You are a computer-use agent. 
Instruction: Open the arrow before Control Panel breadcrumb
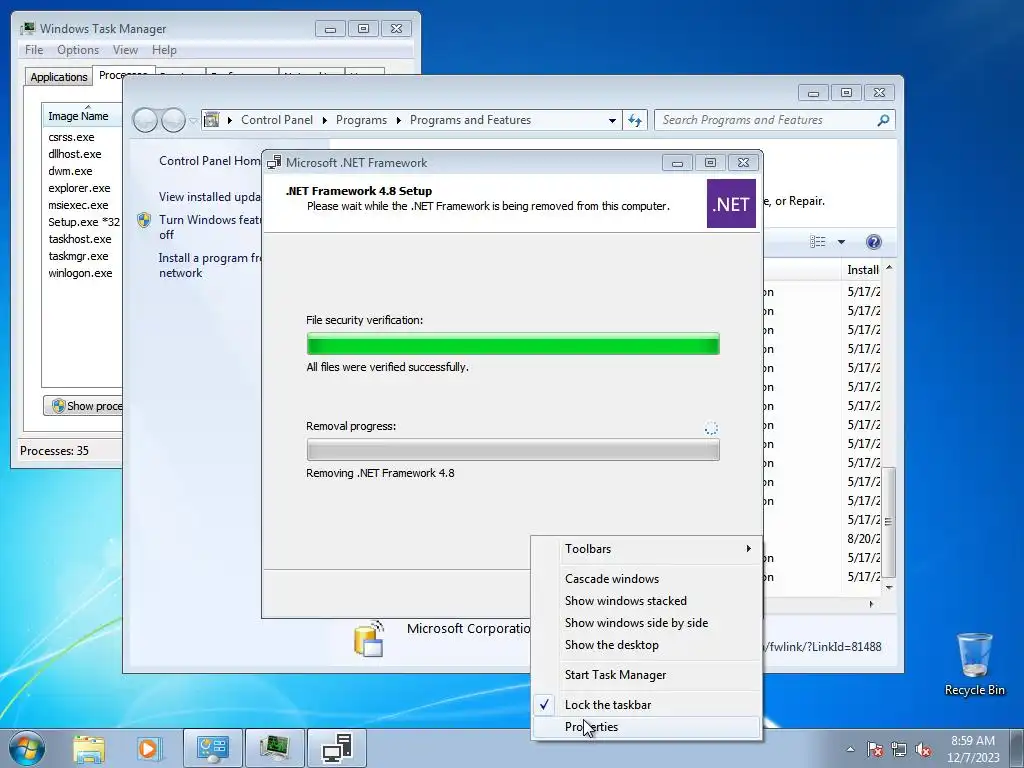pos(230,120)
